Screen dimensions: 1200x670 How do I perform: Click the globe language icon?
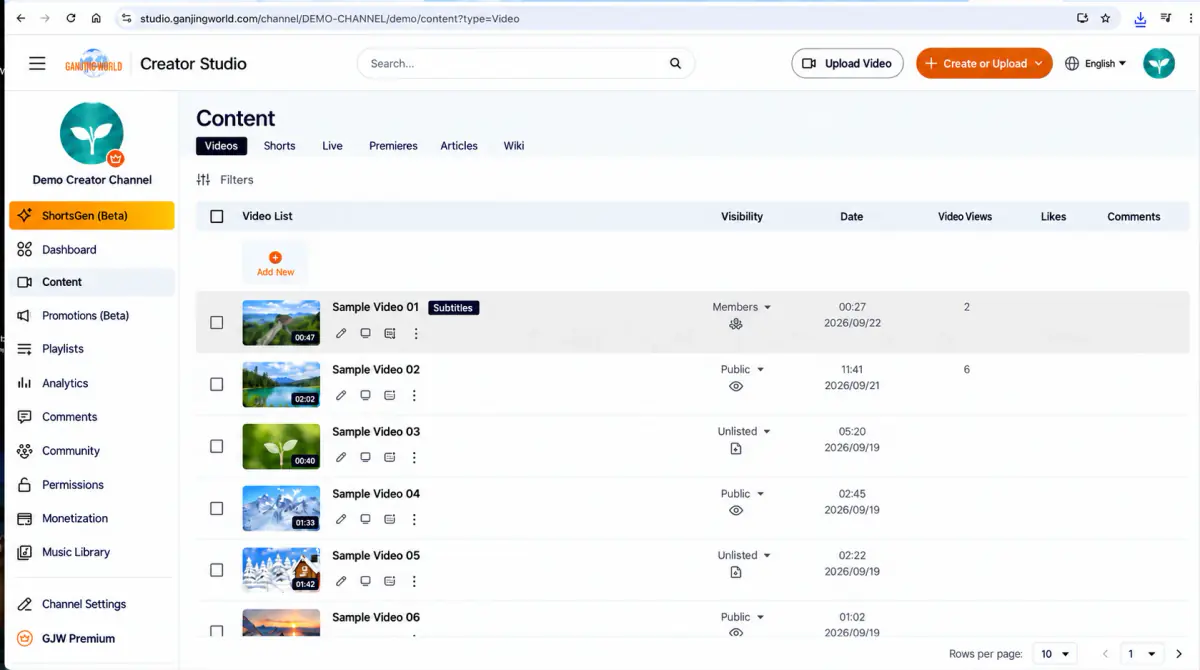point(1072,63)
